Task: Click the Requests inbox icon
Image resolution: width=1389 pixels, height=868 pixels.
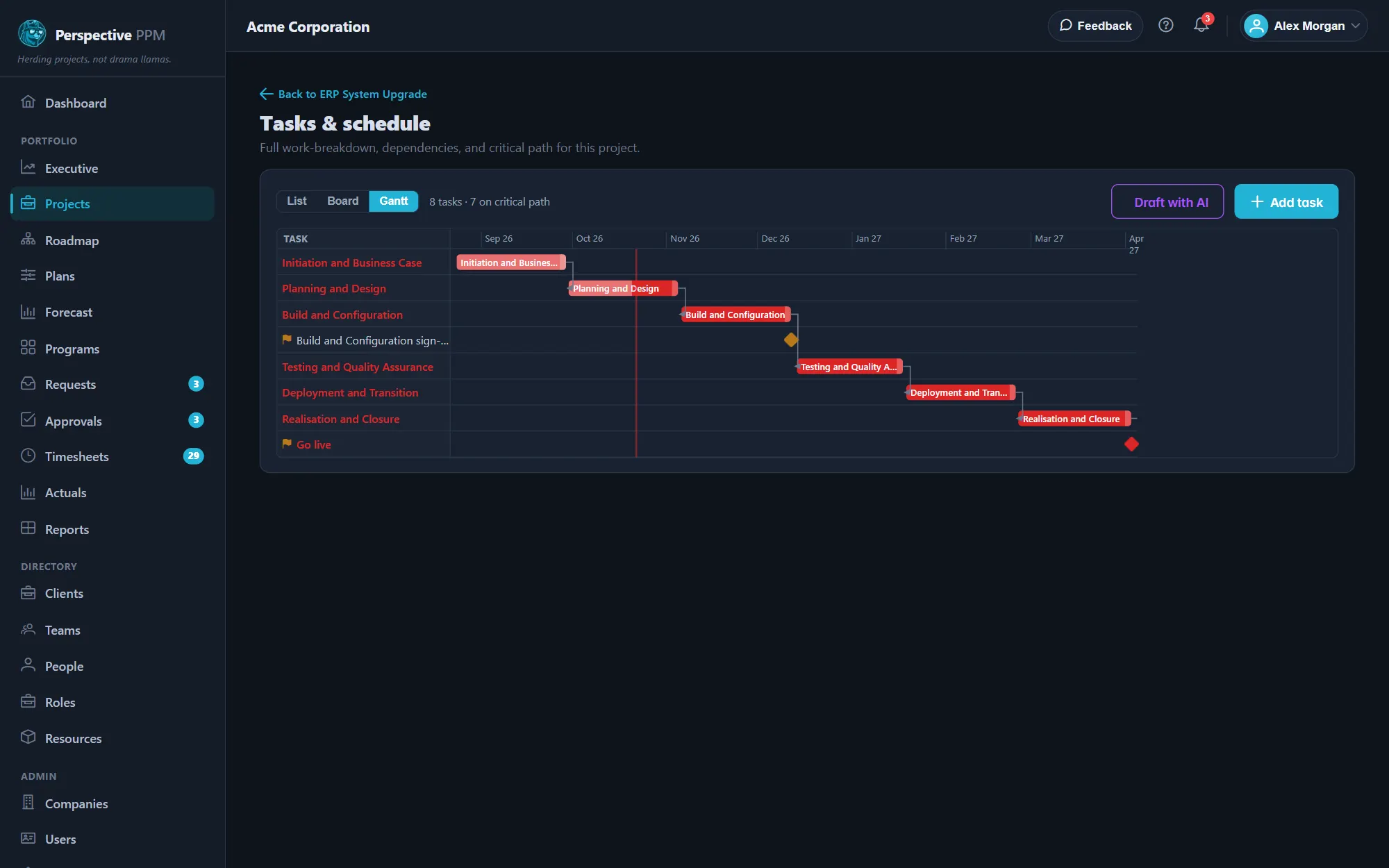Action: [x=28, y=383]
